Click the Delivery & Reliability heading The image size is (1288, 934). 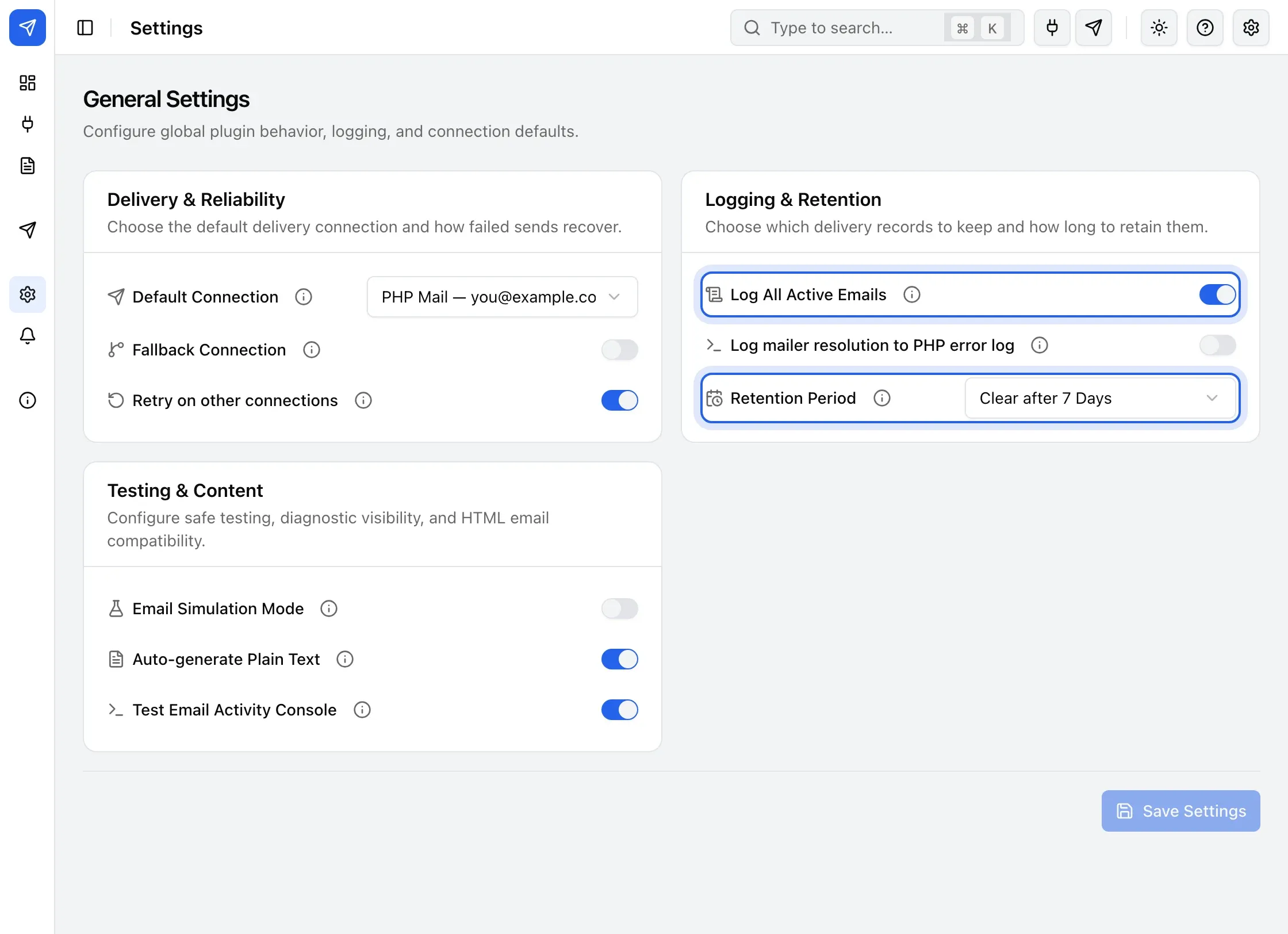pos(196,200)
